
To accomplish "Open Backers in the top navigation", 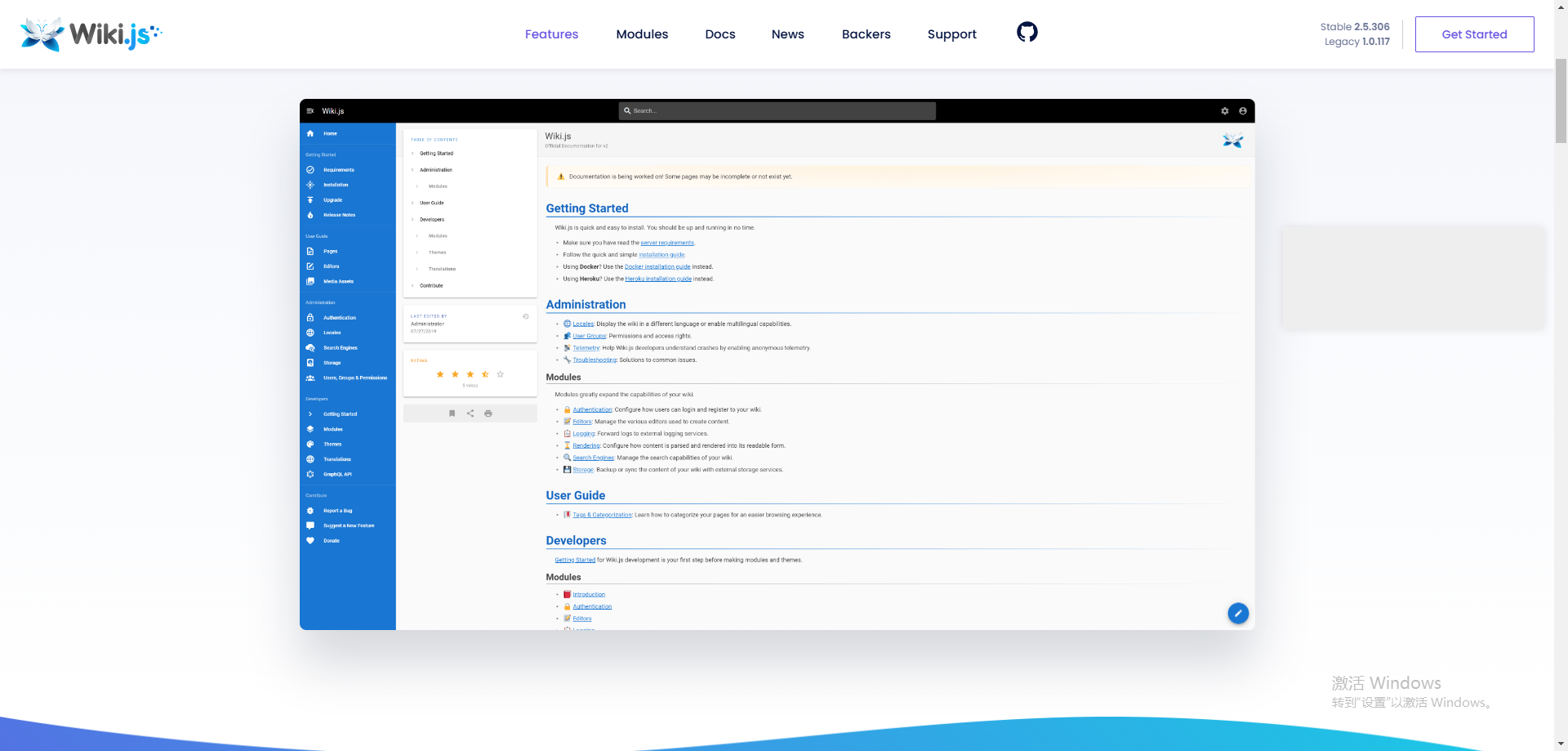I will tap(866, 34).
